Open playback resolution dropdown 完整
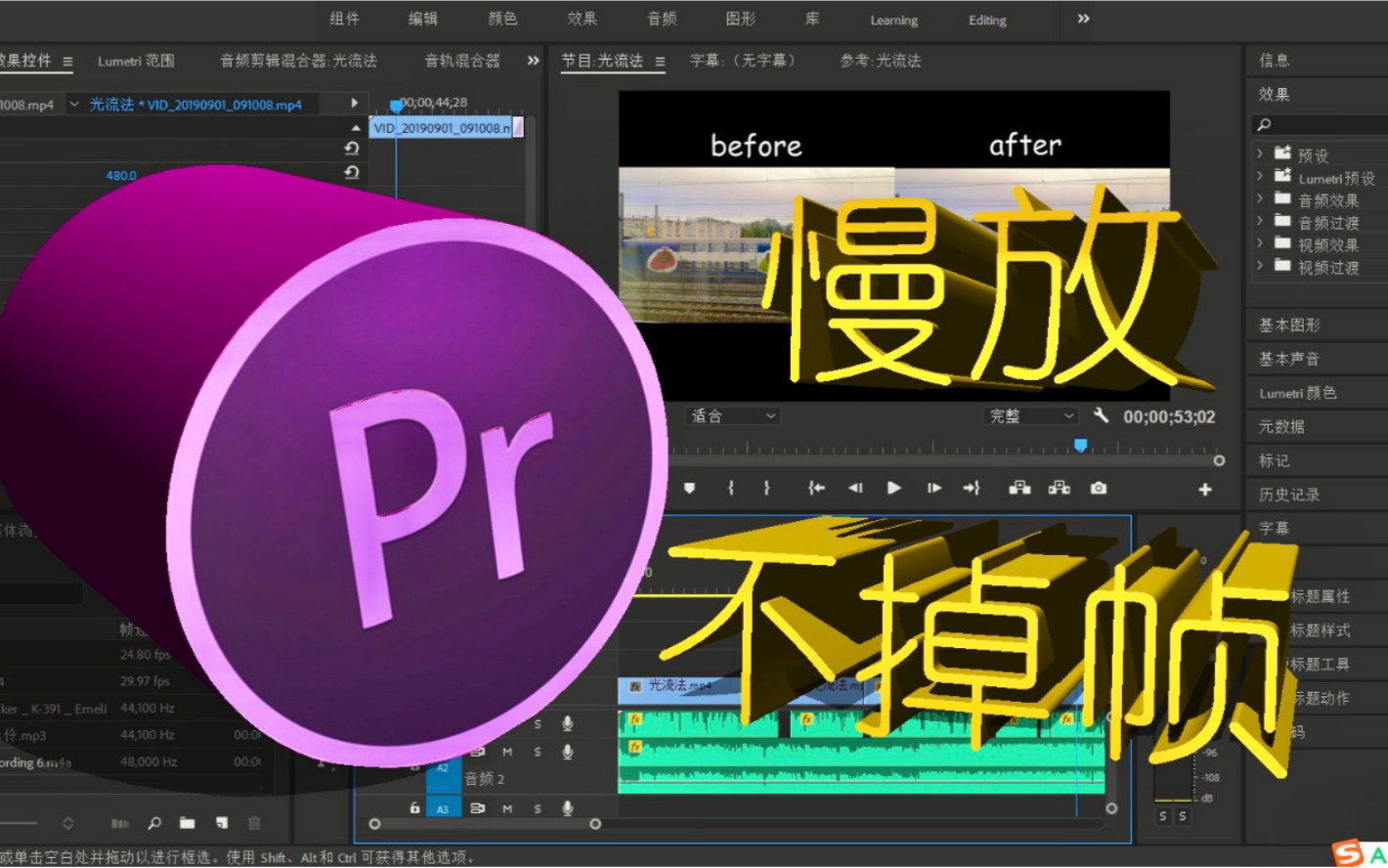 (x=1030, y=415)
